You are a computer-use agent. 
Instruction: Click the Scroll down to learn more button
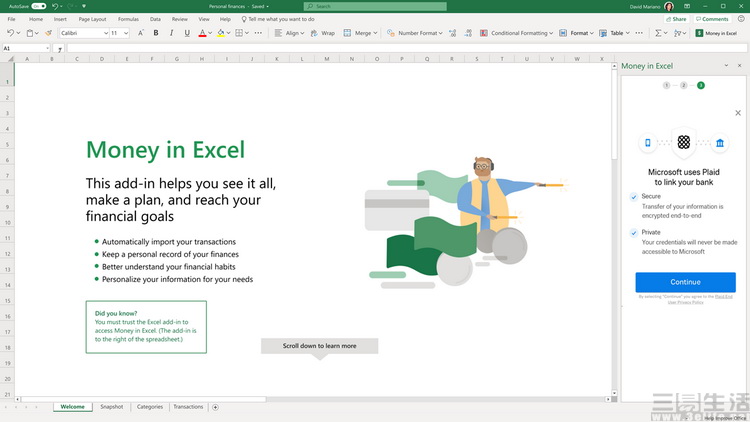[x=320, y=346]
